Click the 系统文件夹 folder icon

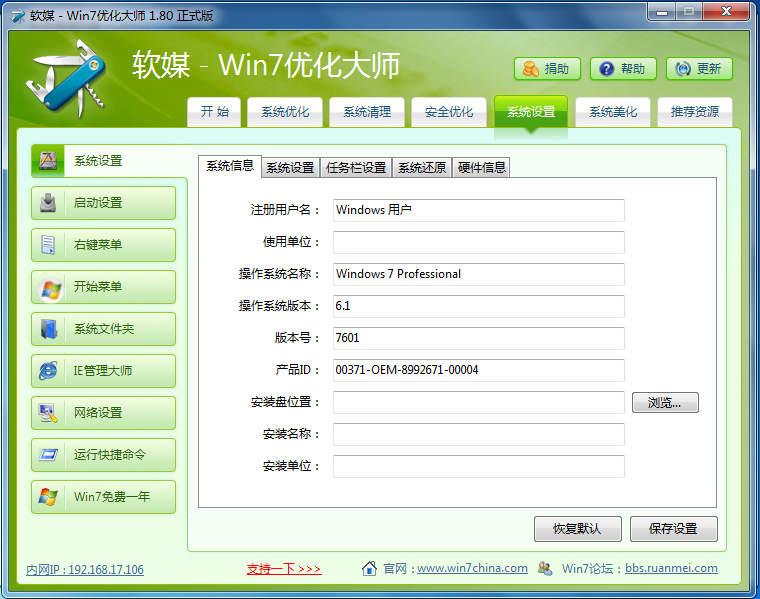click(x=49, y=329)
